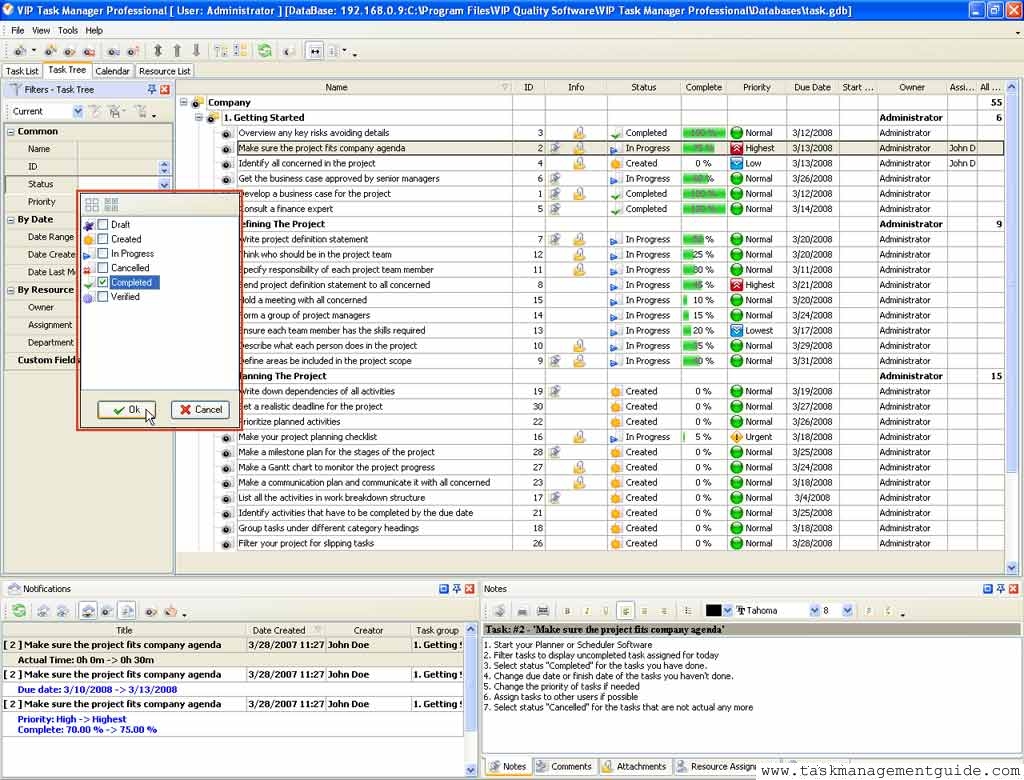1024x780 pixels.
Task: Click the task tree scrollbar down arrow
Action: (1012, 568)
